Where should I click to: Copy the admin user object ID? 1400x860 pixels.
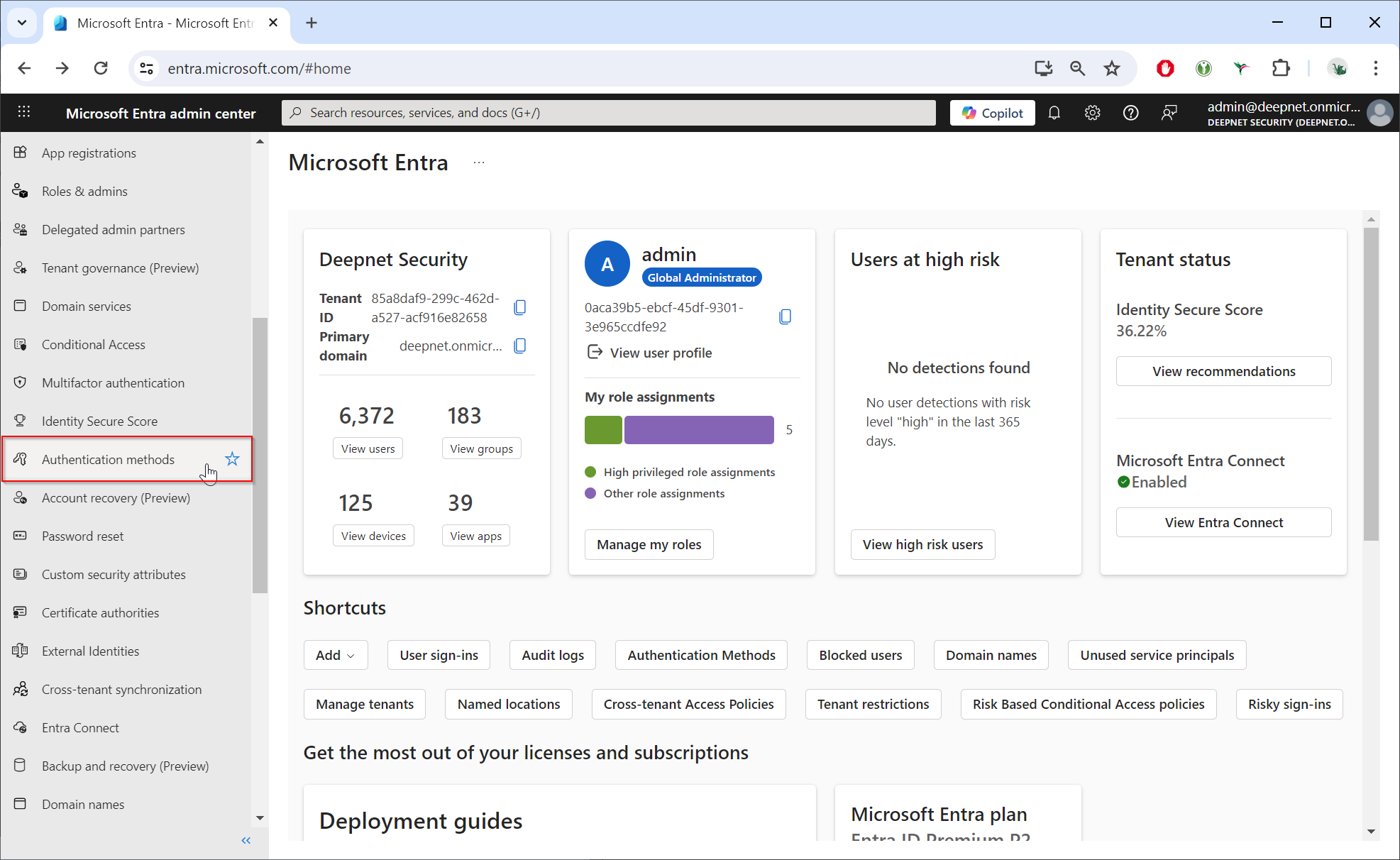pyautogui.click(x=785, y=316)
